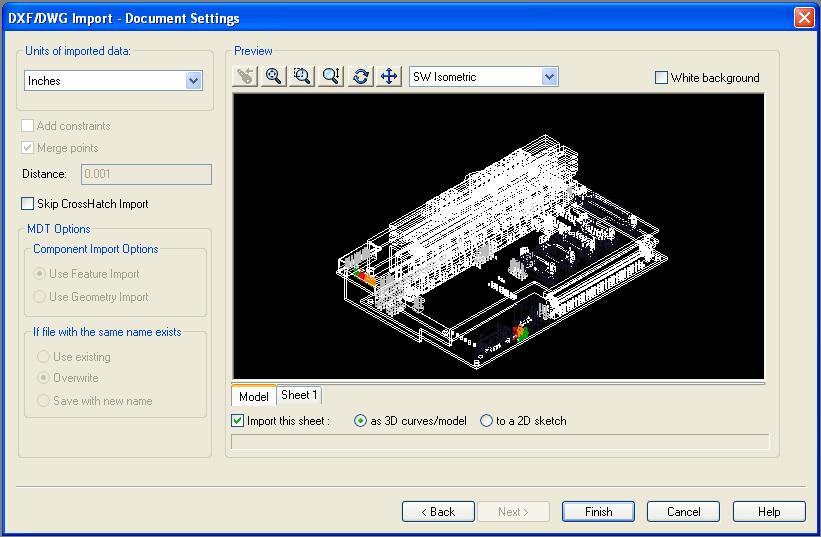
Task: Click the Zoom to Fit magnifier icon
Action: [273, 76]
